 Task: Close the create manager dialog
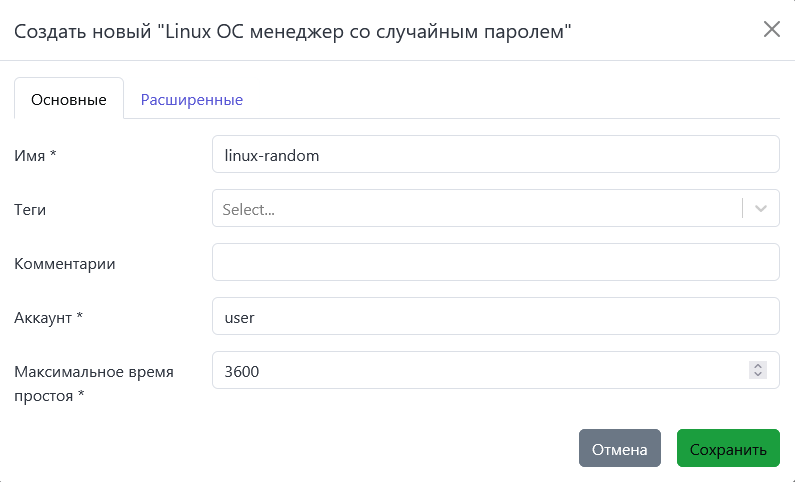(771, 29)
